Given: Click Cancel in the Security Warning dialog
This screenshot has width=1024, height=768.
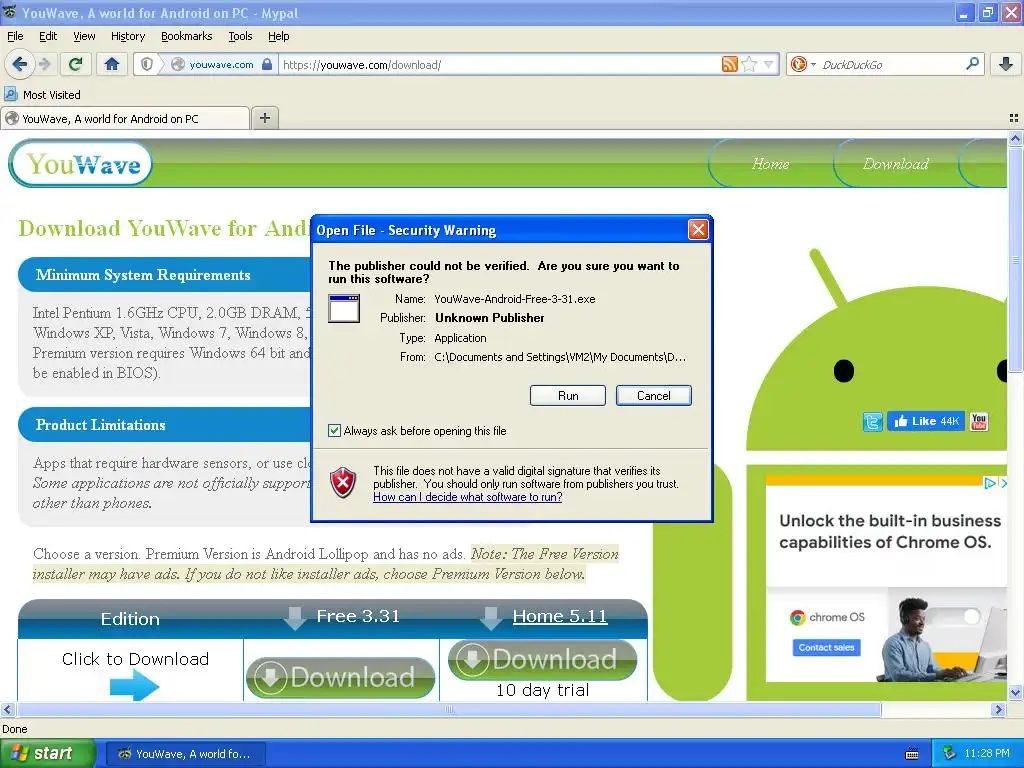Looking at the screenshot, I should coord(654,396).
